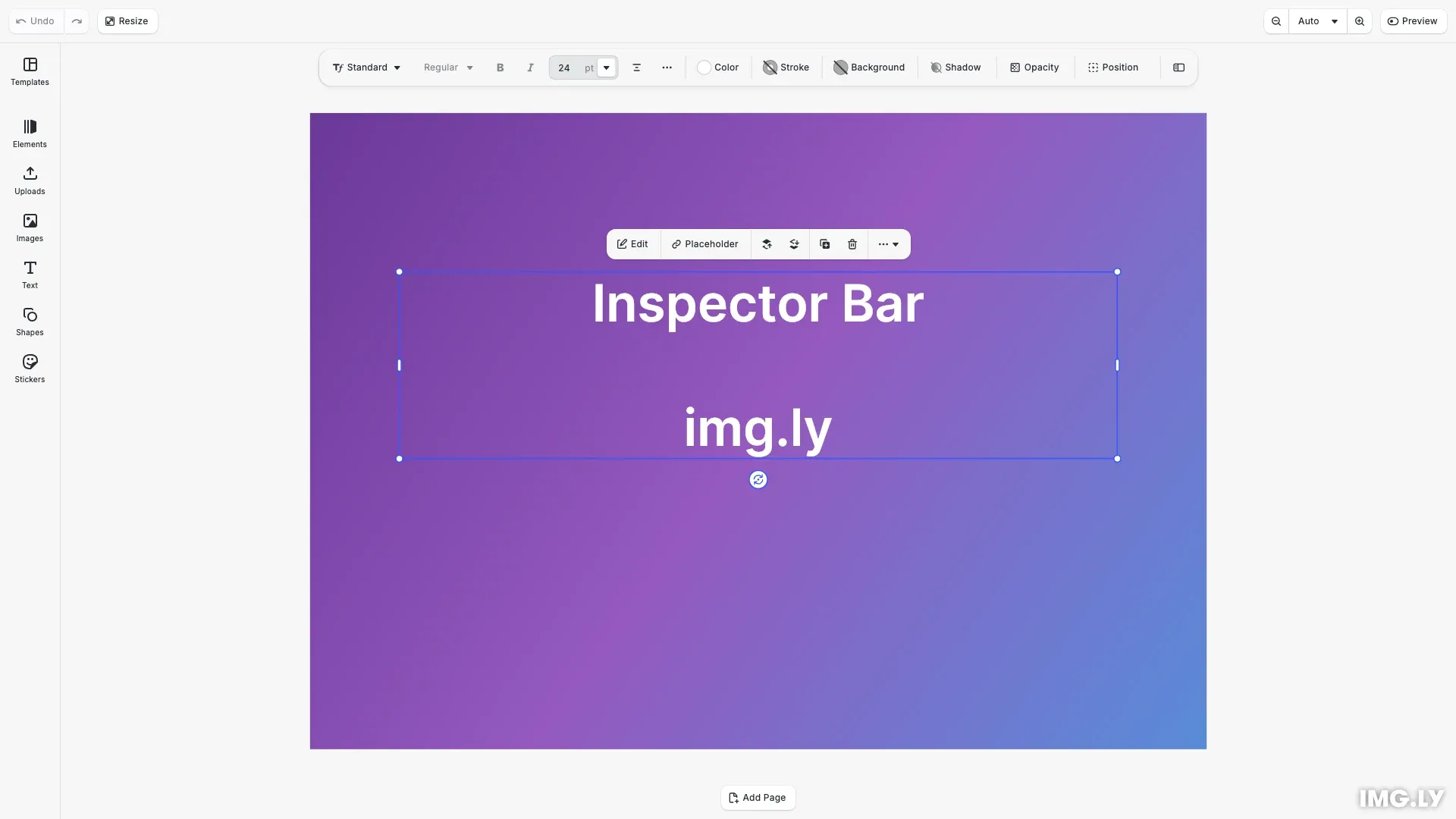The height and width of the screenshot is (819, 1456).
Task: Zoom out of the canvas
Action: coord(1276,20)
